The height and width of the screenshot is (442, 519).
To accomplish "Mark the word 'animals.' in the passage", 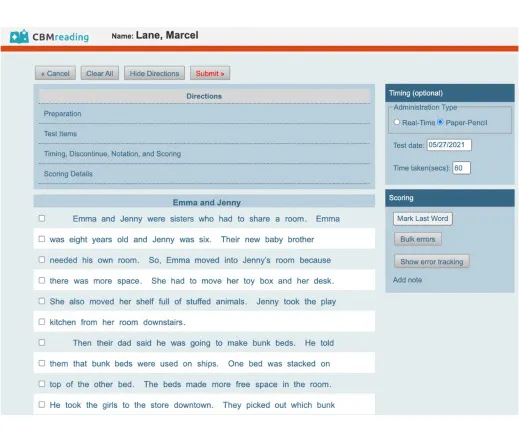I will coord(232,302).
